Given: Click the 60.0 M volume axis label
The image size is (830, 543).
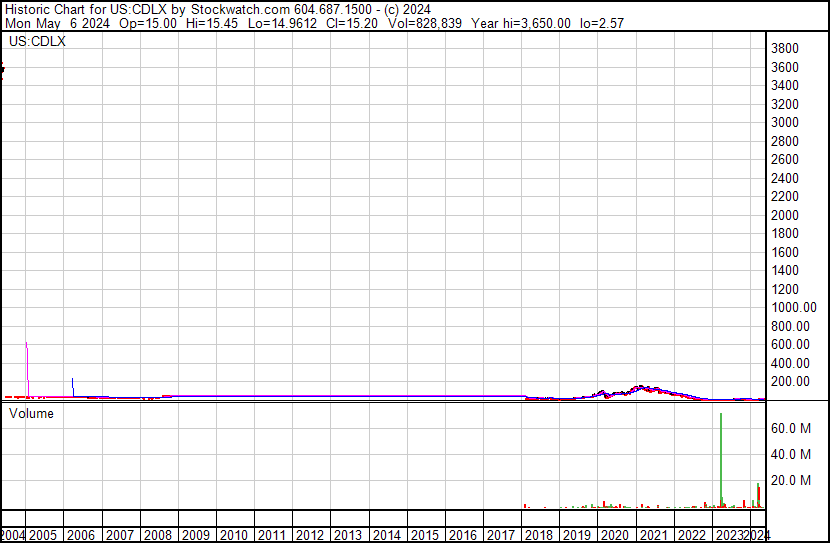Looking at the screenshot, I should 791,428.
